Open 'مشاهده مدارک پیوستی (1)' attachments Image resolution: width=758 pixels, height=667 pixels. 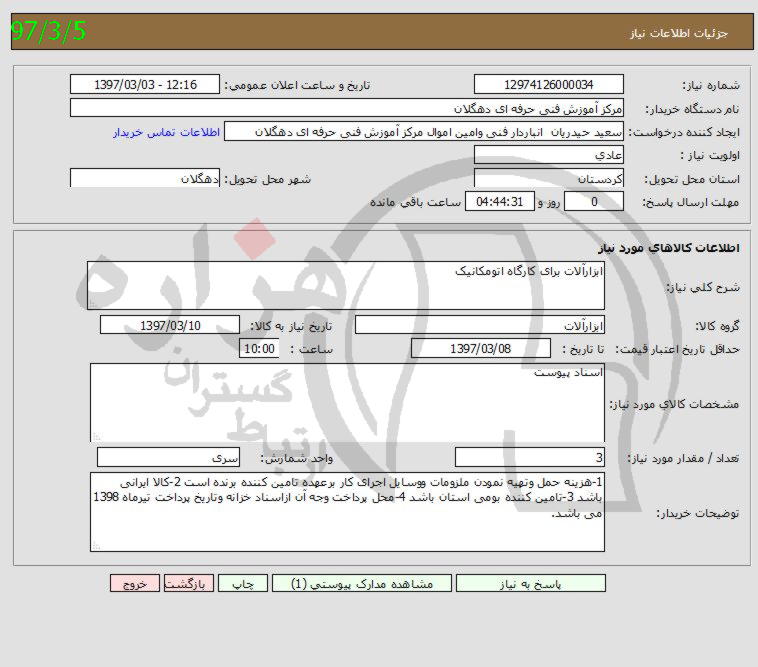[362, 583]
